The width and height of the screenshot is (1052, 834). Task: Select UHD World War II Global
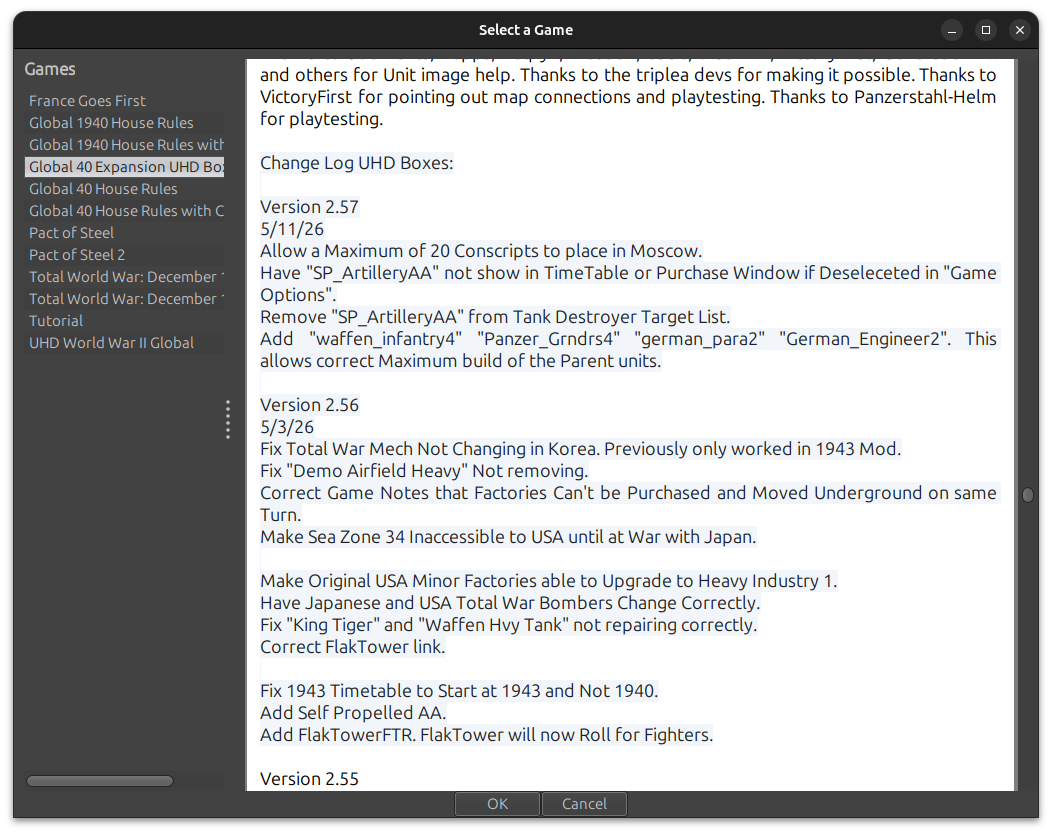click(124, 343)
